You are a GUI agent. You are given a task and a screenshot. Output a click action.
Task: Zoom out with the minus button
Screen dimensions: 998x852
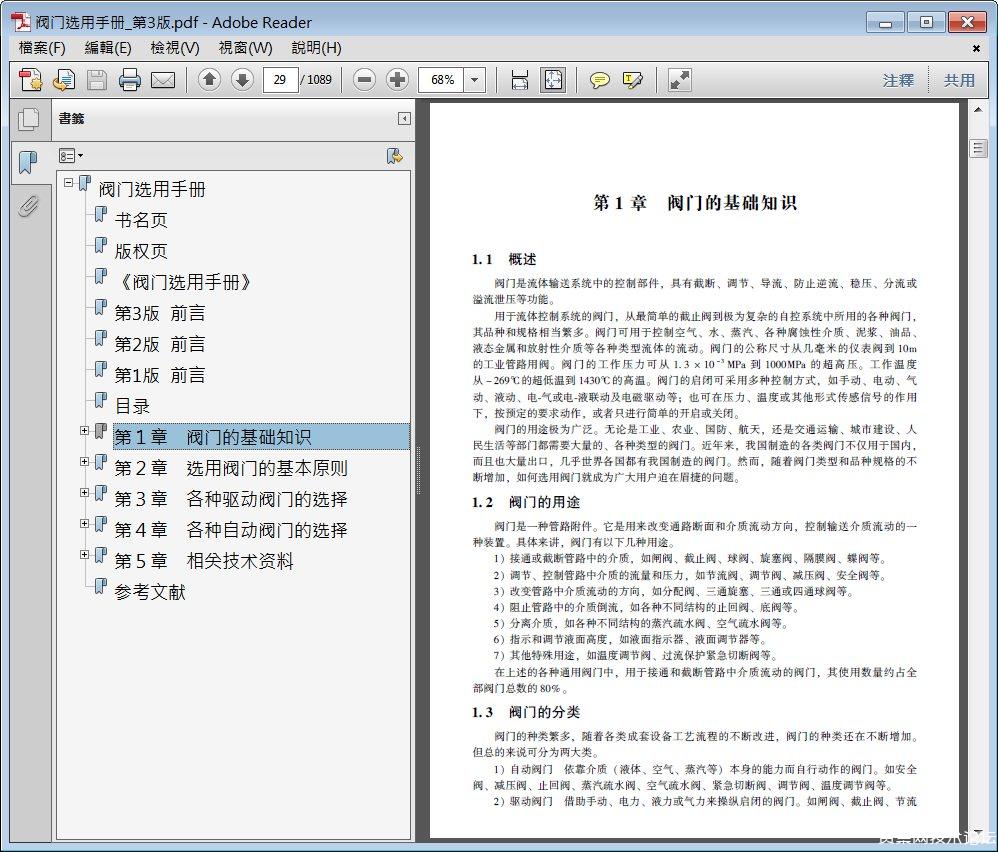365,80
